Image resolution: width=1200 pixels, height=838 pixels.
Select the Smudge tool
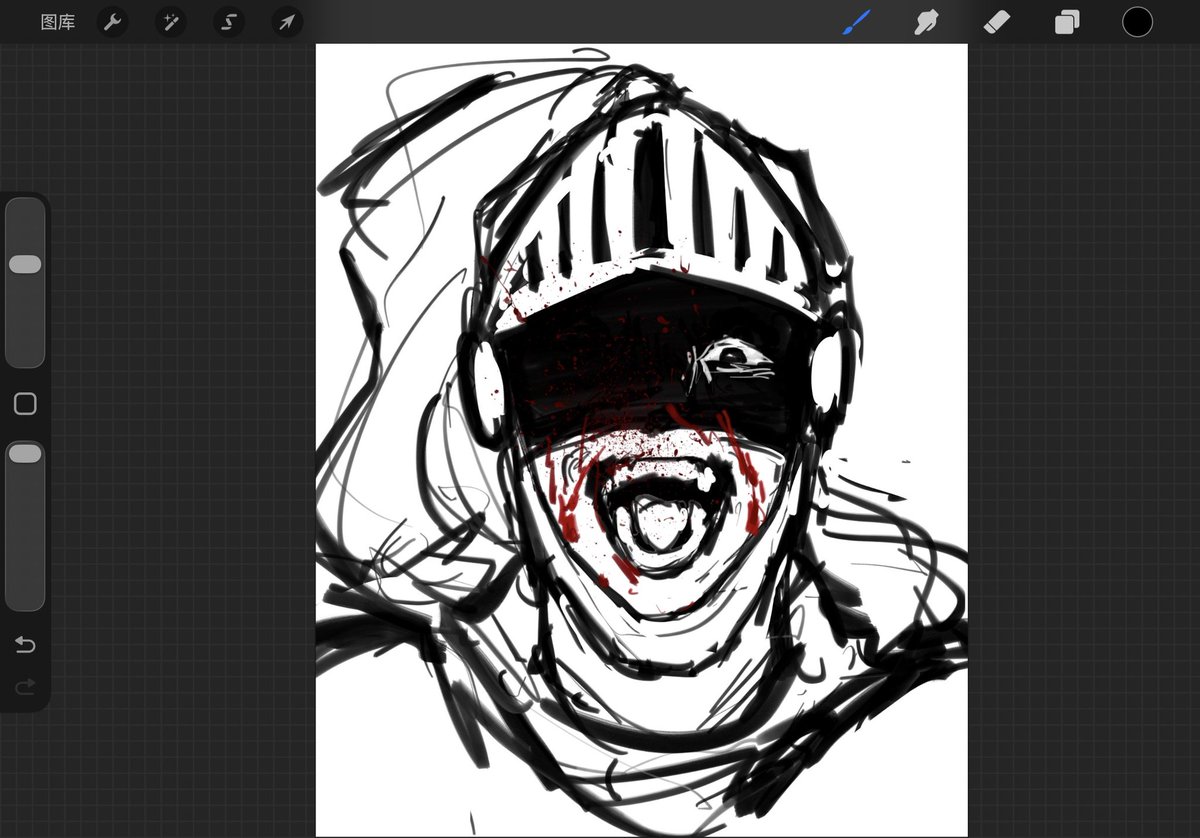click(926, 22)
